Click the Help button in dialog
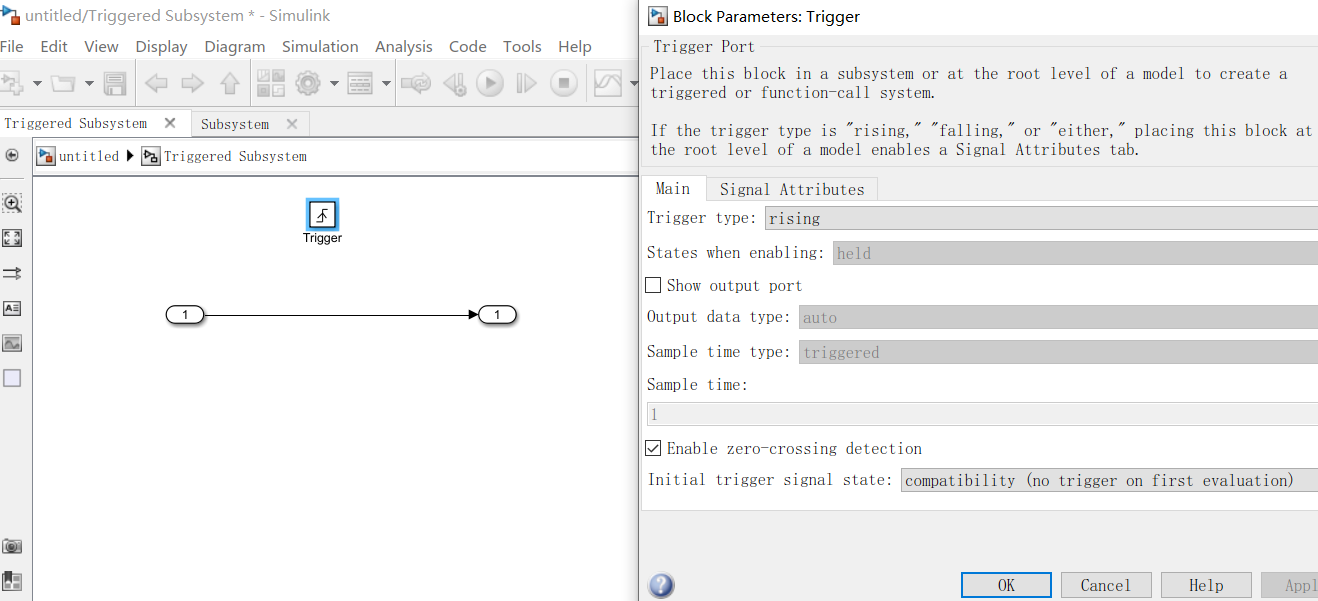The image size is (1318, 601). pyautogui.click(x=1206, y=585)
